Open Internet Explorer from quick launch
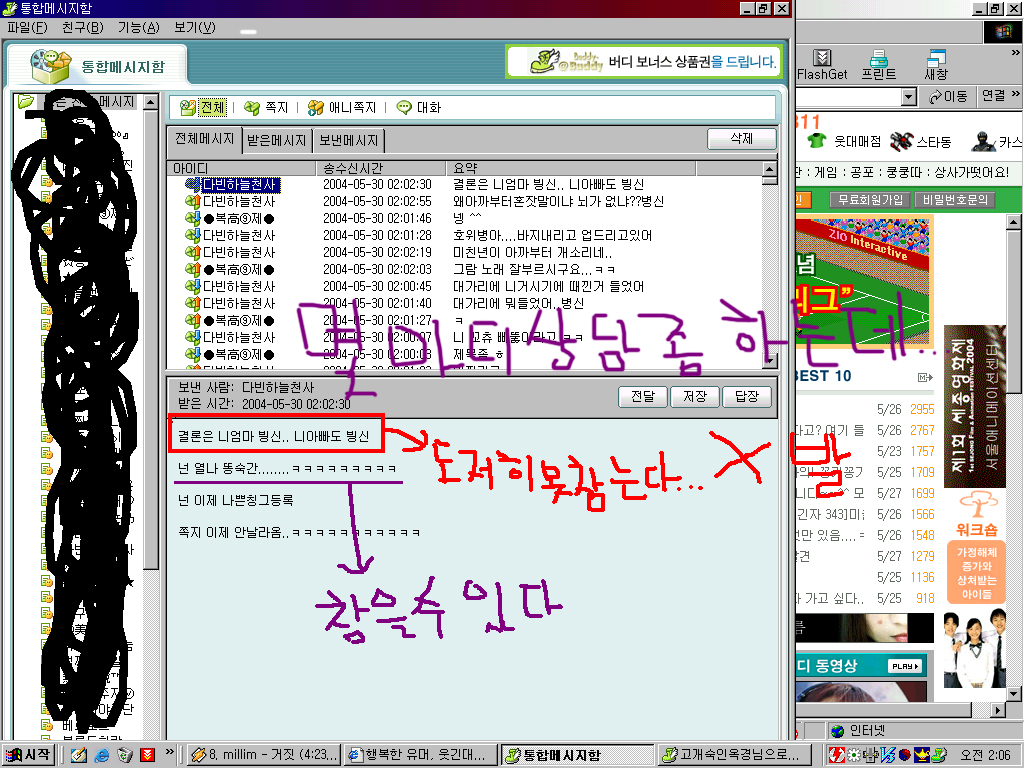The height and width of the screenshot is (768, 1024). 102,755
